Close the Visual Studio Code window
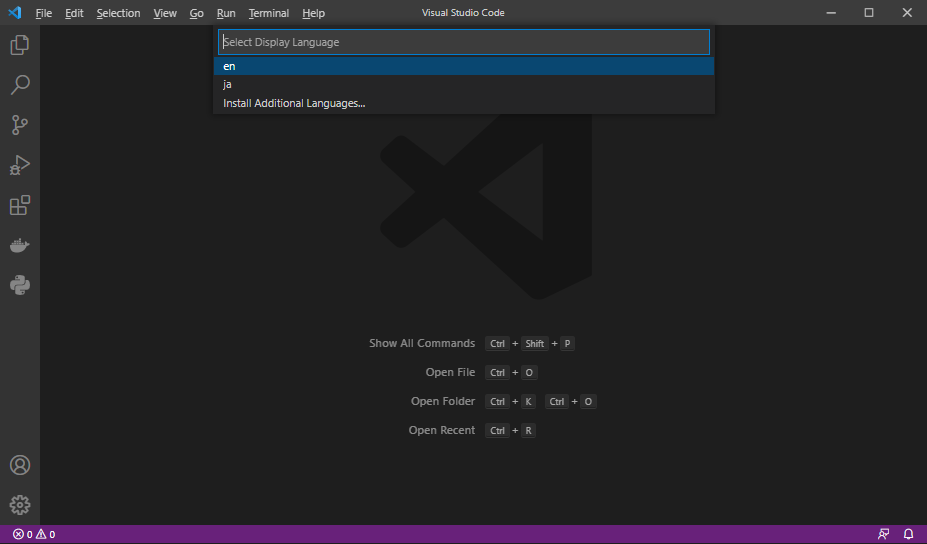This screenshot has height=544, width=927. 907,12
